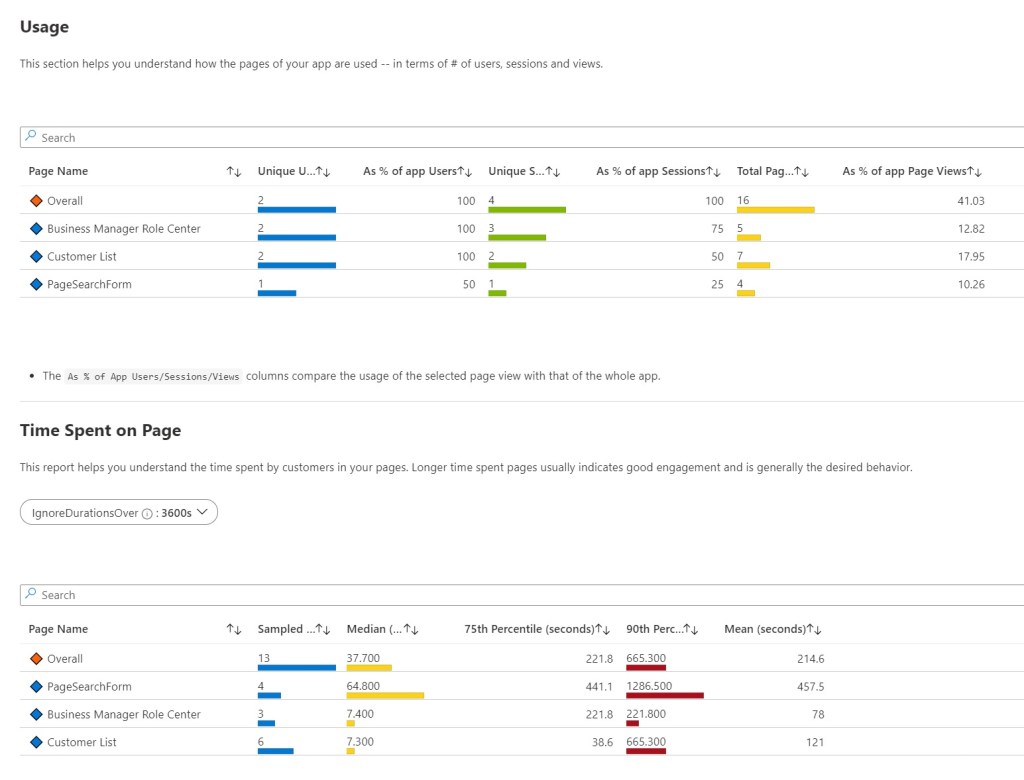Open the IgnoreDurationsOver 3600s dropdown
The image size is (1024, 780).
[119, 512]
